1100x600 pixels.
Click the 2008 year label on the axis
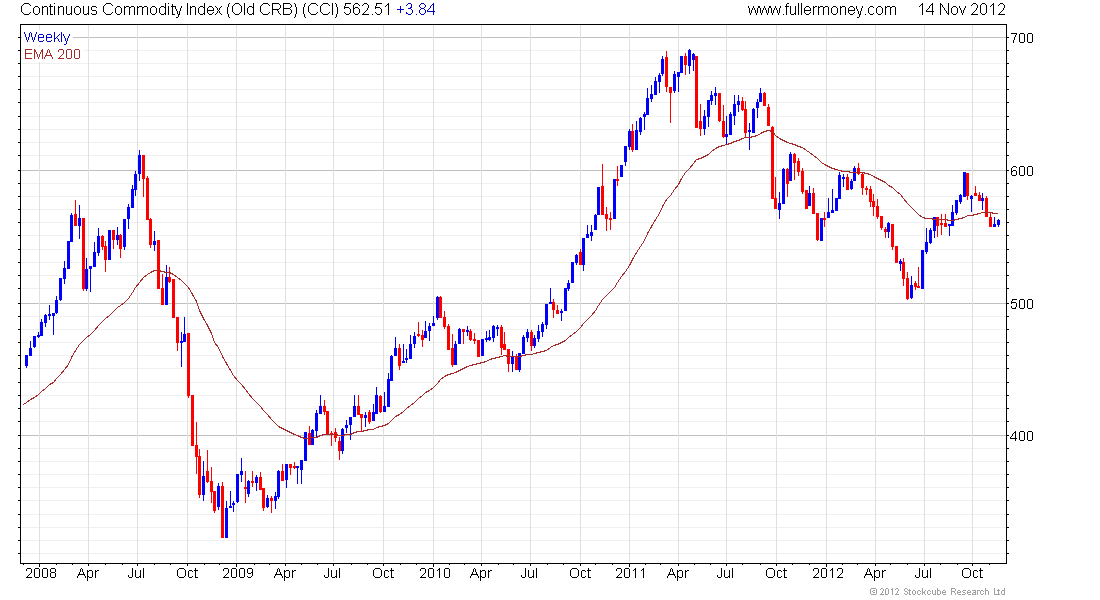pos(41,573)
